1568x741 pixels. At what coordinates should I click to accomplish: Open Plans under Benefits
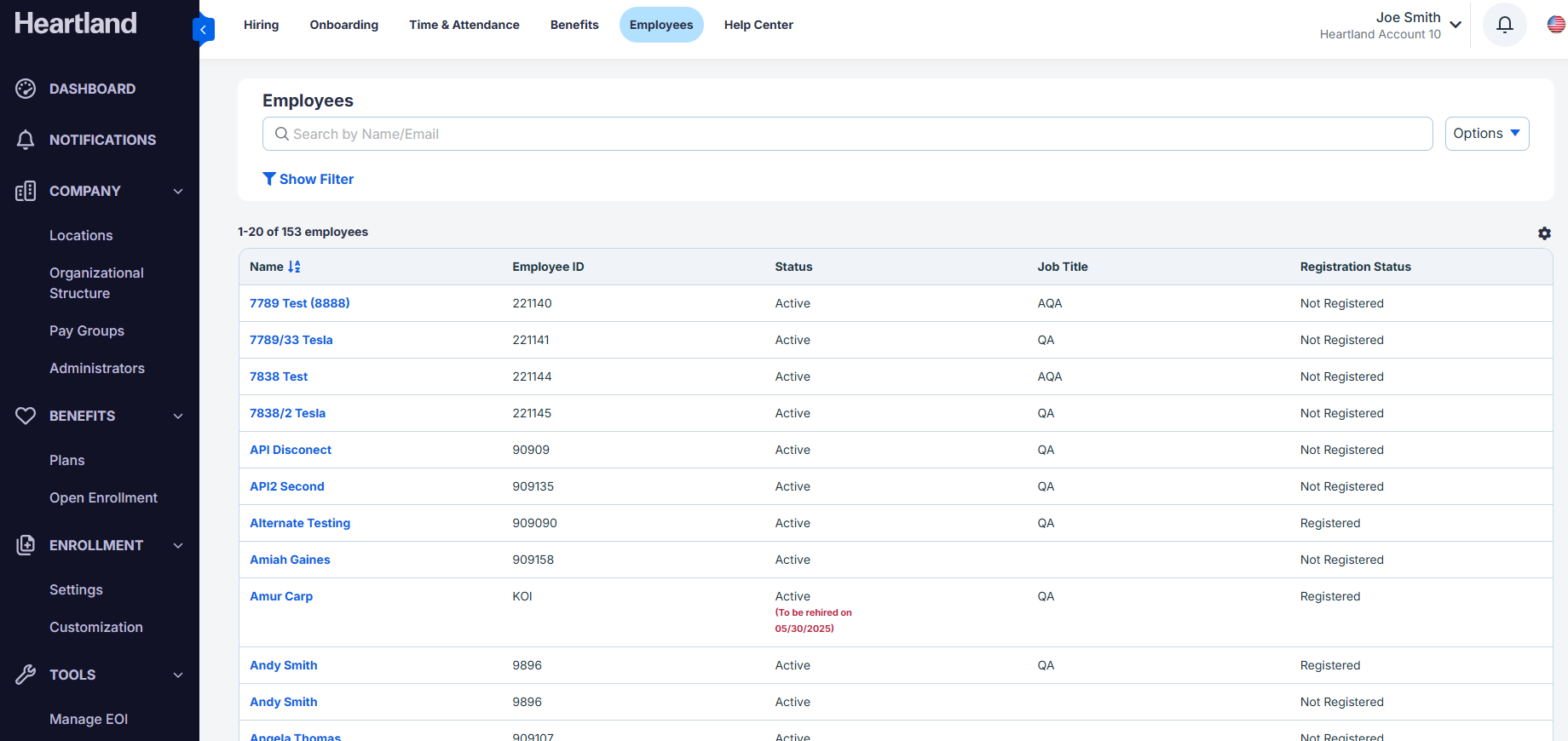66,460
